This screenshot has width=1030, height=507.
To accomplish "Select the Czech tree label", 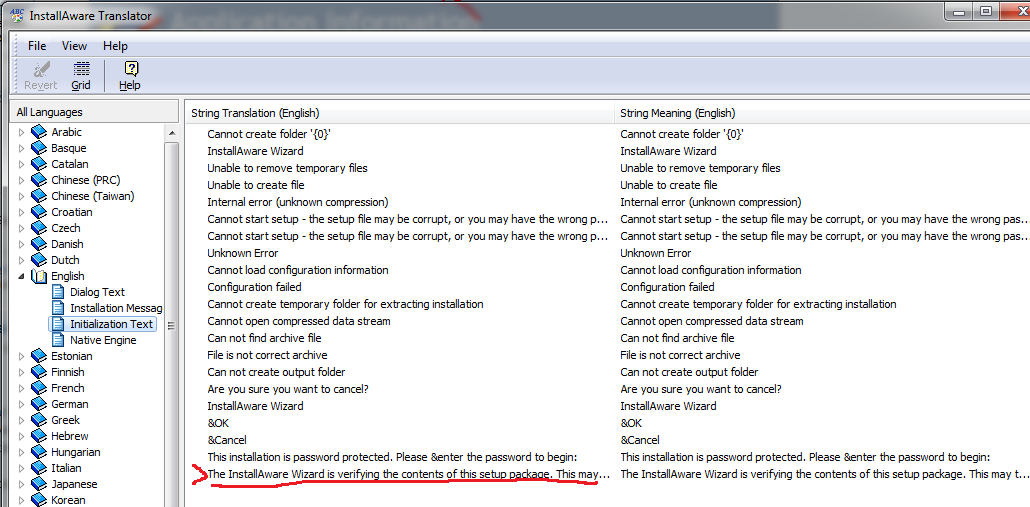I will (66, 228).
